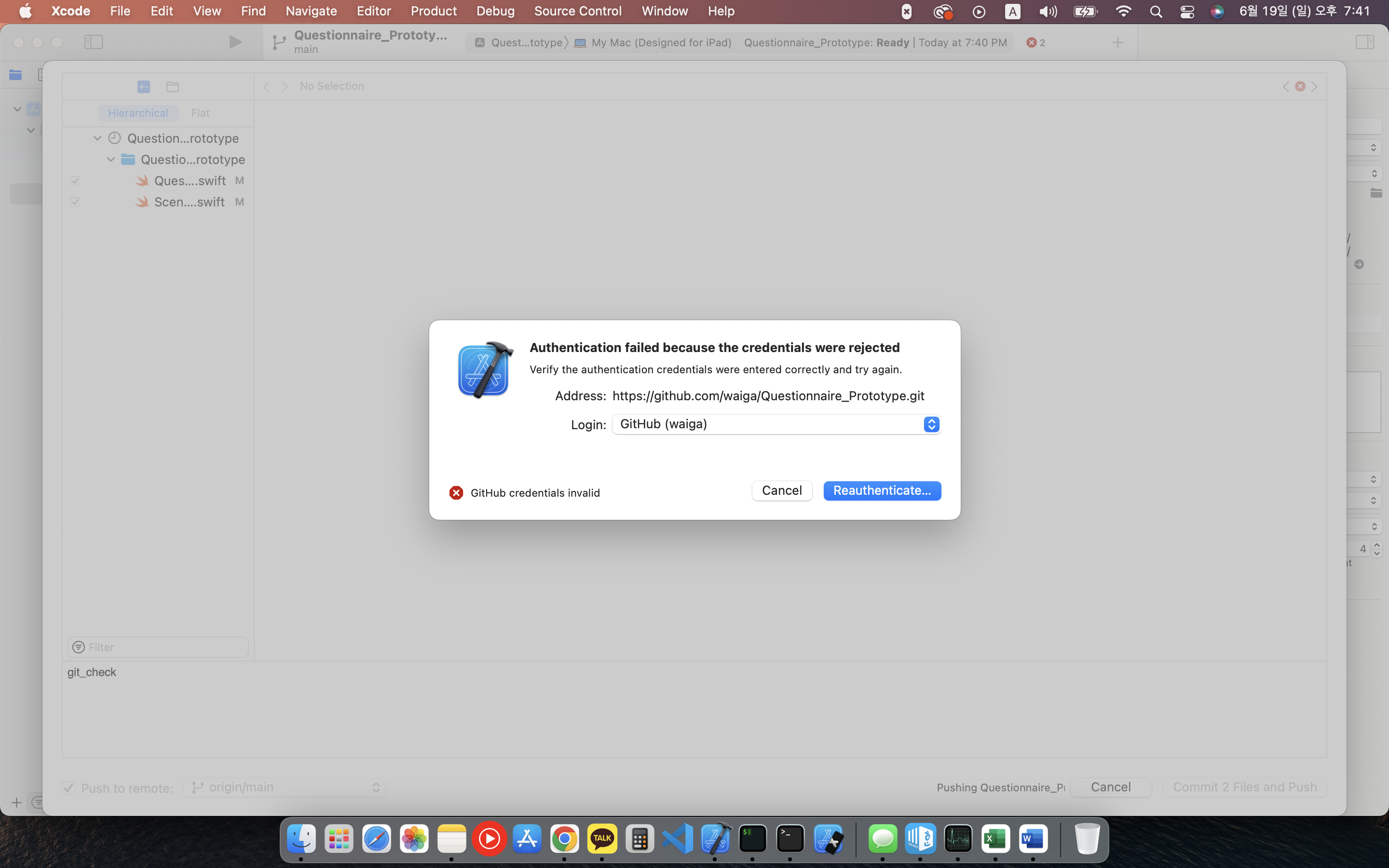
Task: Open Finder from the Dock
Action: (x=301, y=839)
